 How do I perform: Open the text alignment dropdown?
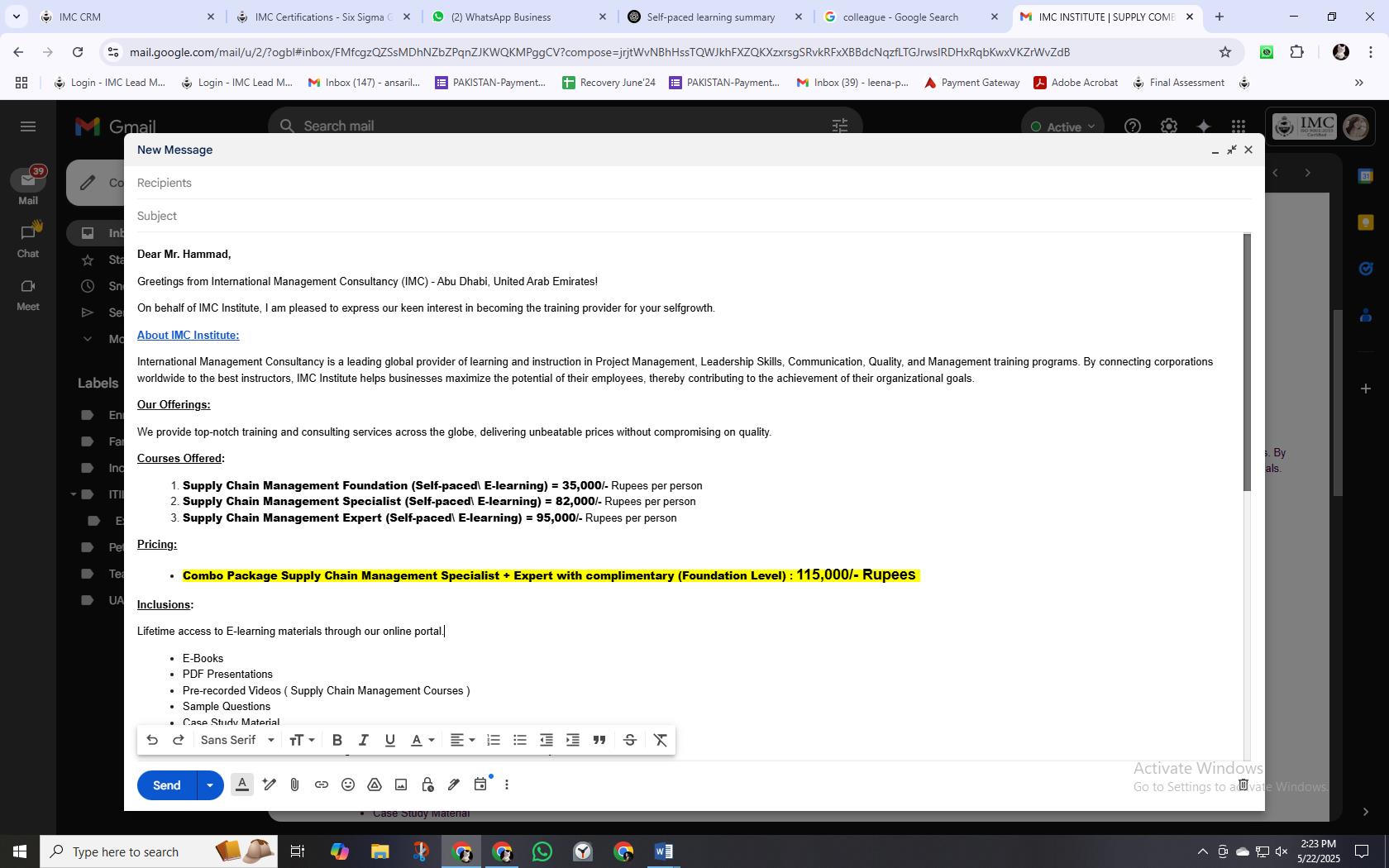pyautogui.click(x=462, y=740)
